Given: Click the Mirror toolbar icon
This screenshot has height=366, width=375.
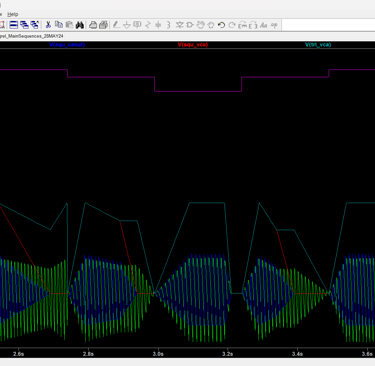Looking at the screenshot, I should click(253, 25).
